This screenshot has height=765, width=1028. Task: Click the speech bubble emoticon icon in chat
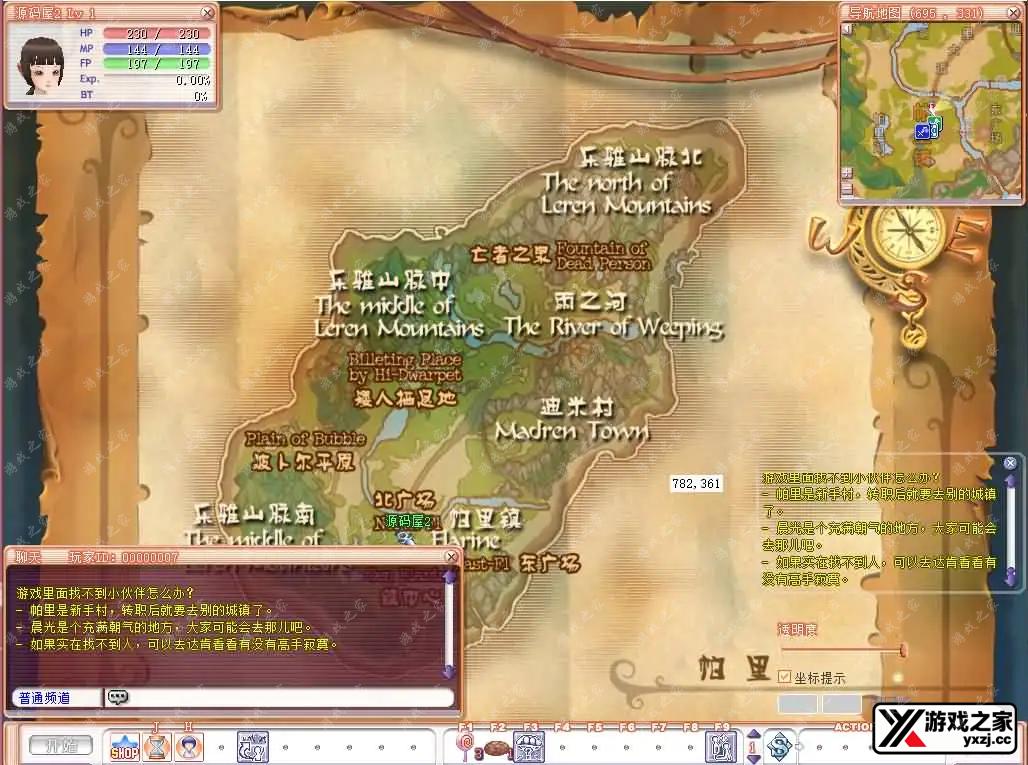tap(118, 697)
